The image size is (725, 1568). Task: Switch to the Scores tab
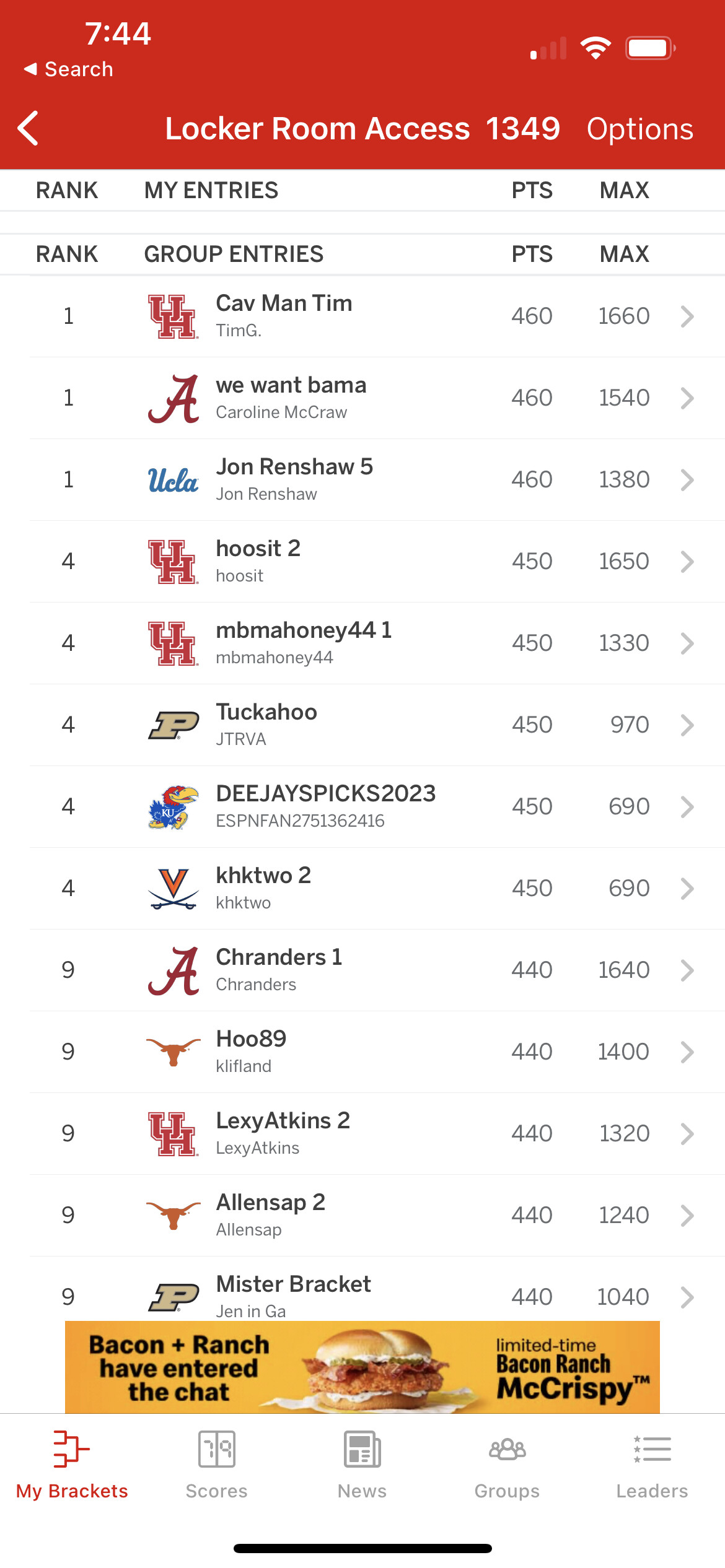pyautogui.click(x=216, y=1465)
